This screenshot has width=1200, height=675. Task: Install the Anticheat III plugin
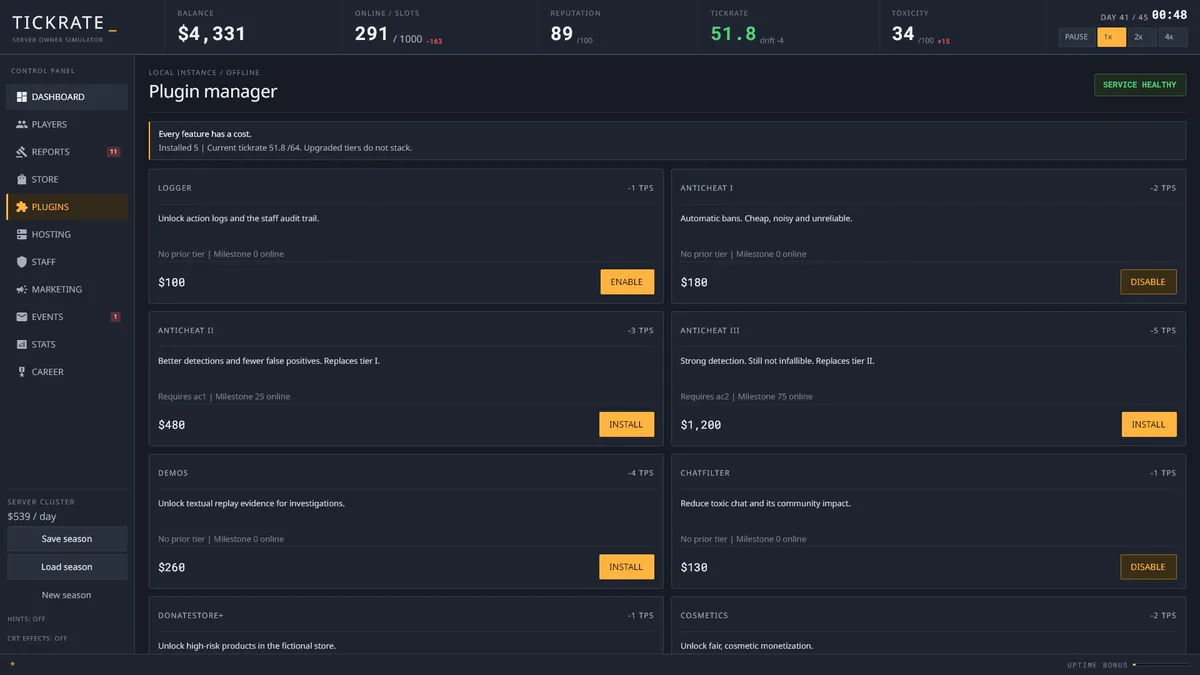(x=1148, y=424)
